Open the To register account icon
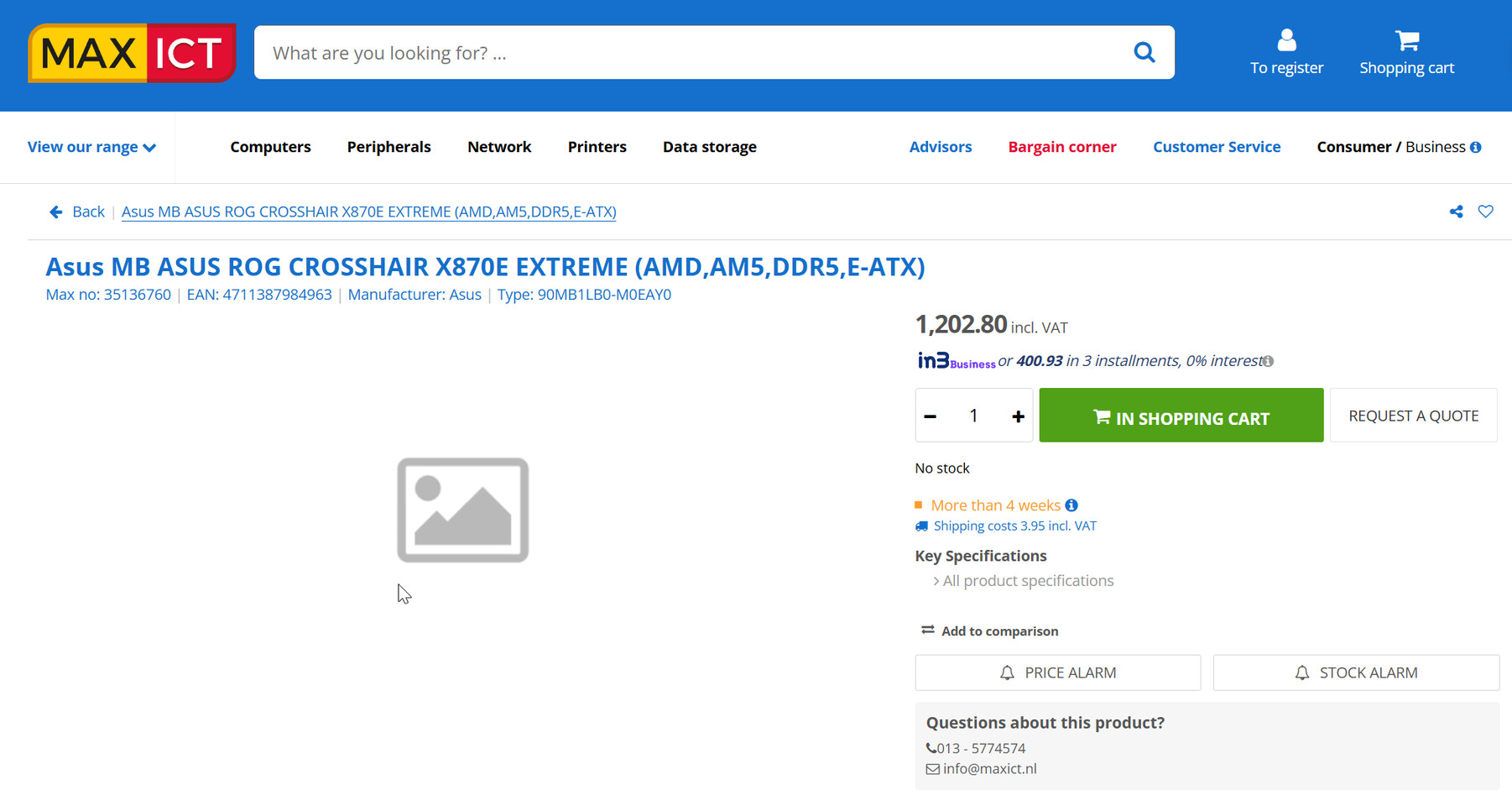 coord(1286,52)
